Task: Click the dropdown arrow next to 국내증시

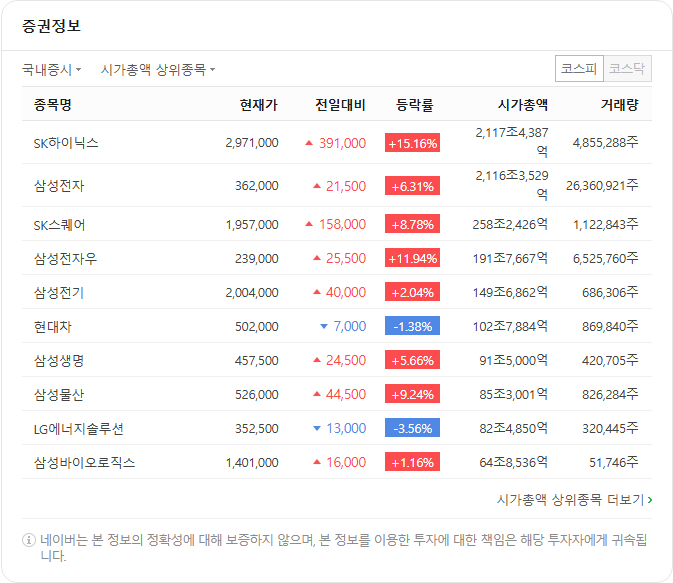Action: (x=79, y=69)
